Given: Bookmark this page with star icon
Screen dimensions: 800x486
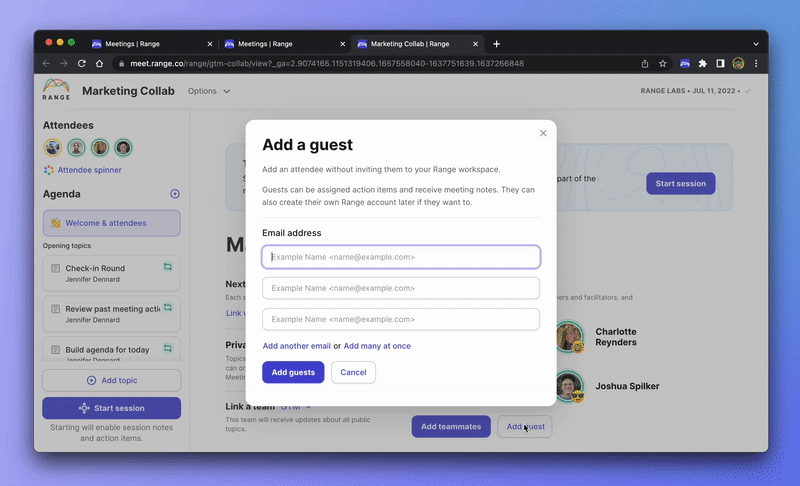Looking at the screenshot, I should click(x=662, y=64).
